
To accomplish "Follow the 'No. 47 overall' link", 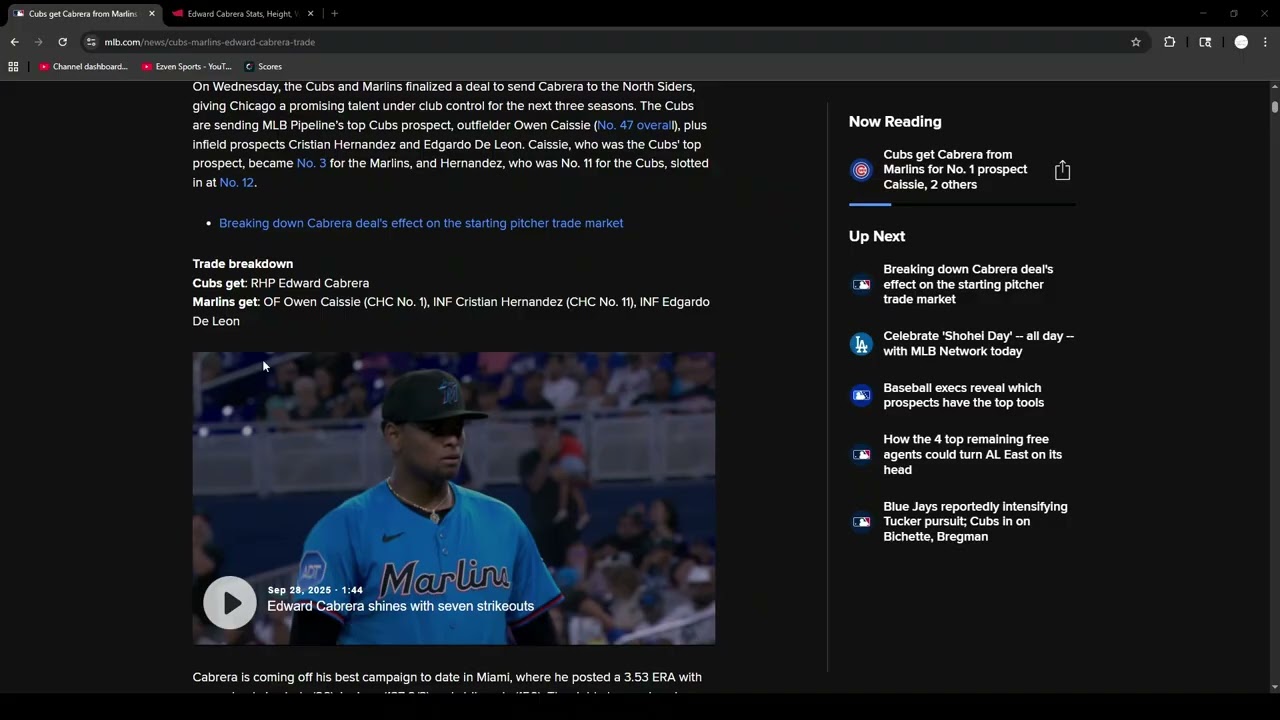I will coord(635,125).
